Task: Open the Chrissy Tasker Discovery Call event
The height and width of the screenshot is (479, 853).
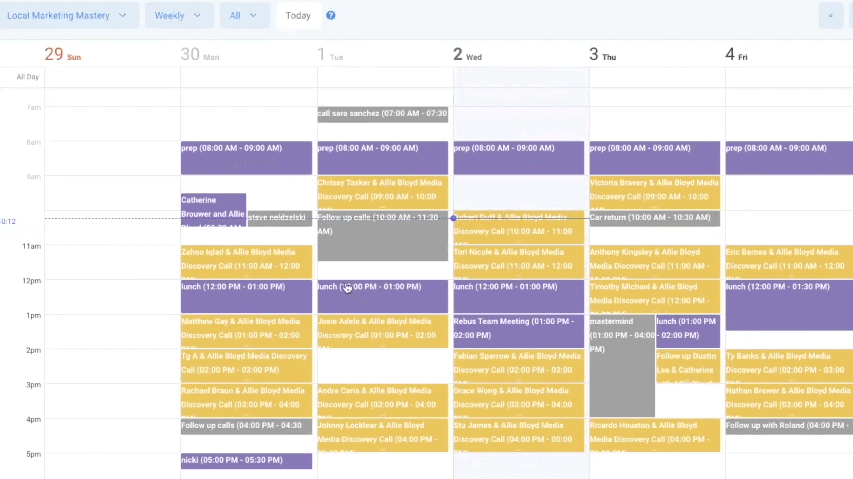Action: coord(382,192)
